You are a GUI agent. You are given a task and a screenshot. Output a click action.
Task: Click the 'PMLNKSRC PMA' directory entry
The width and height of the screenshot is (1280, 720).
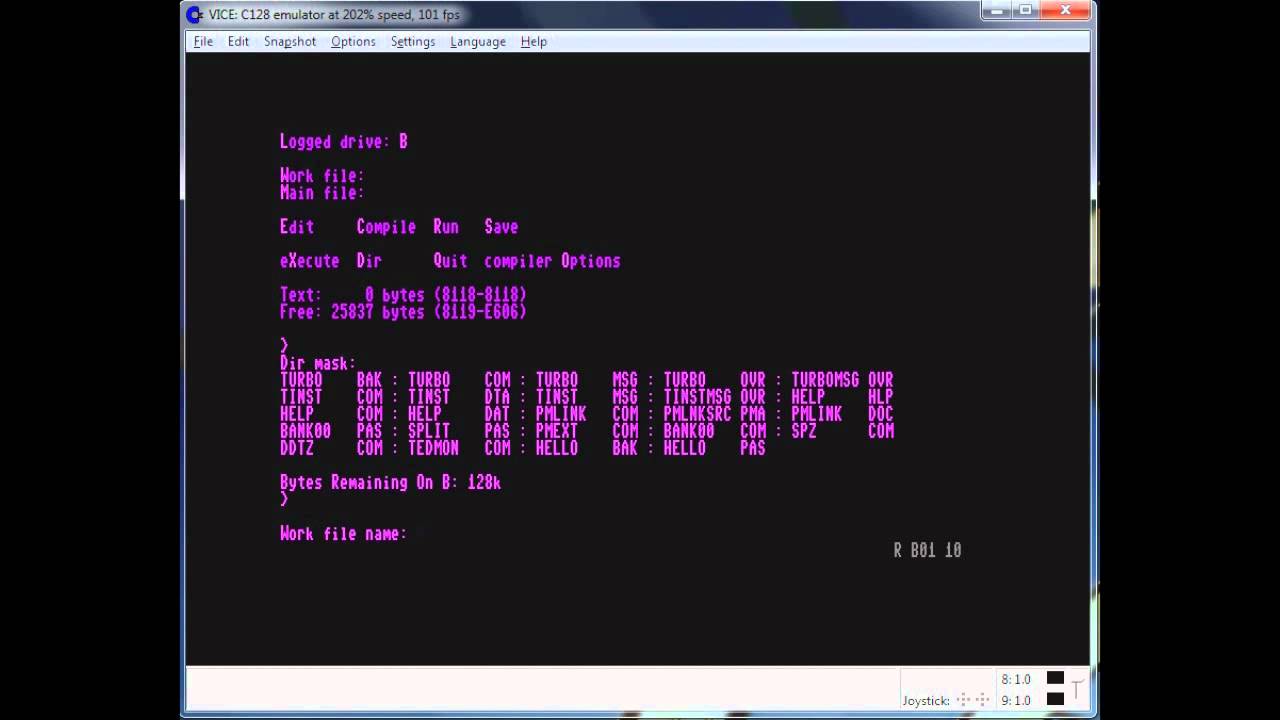(x=715, y=414)
